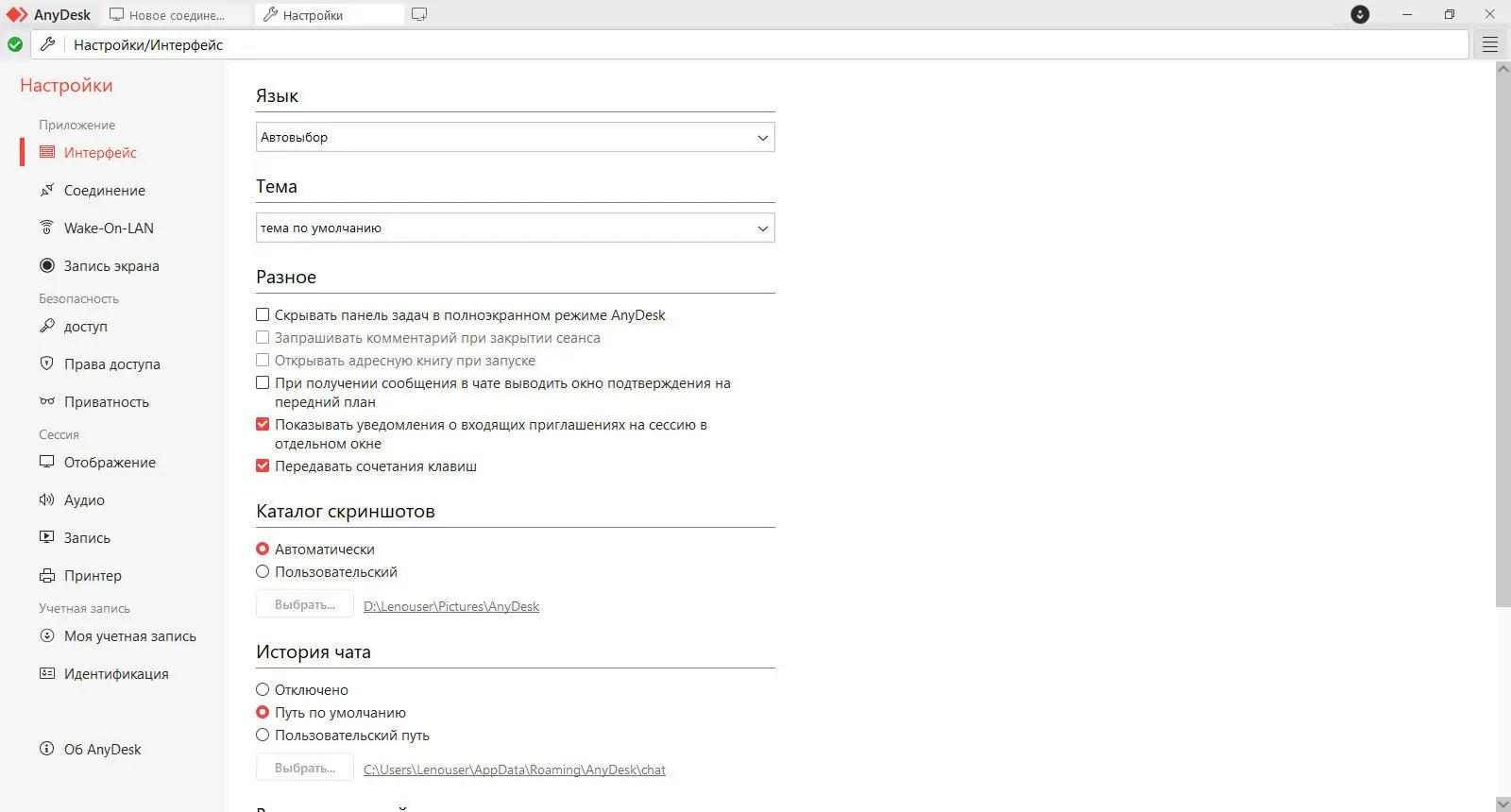Click the play icon for Запись
Screen dimensions: 1511x812
point(47,537)
